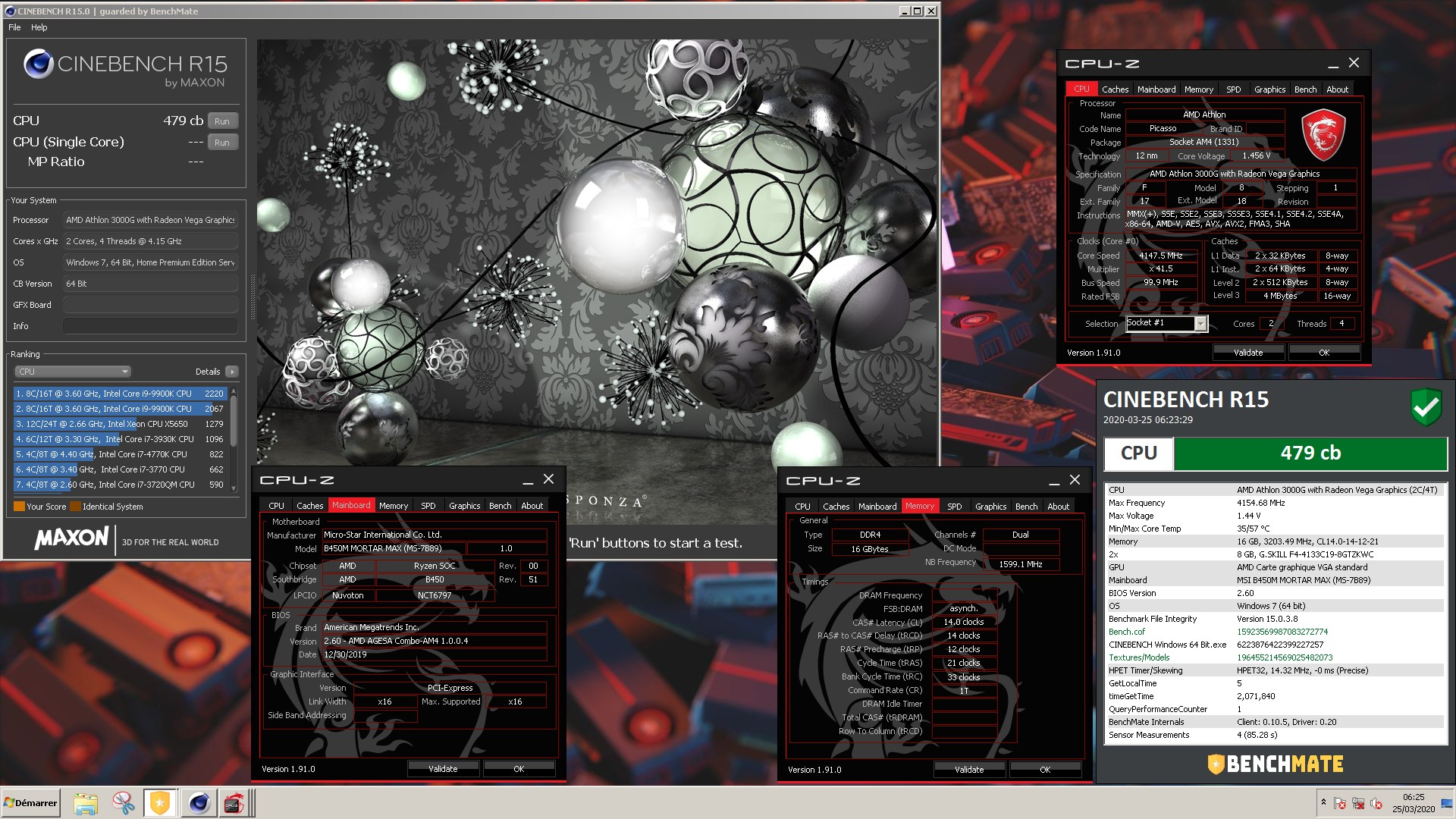
Task: Open Action Center flag tray icon
Action: [1340, 803]
